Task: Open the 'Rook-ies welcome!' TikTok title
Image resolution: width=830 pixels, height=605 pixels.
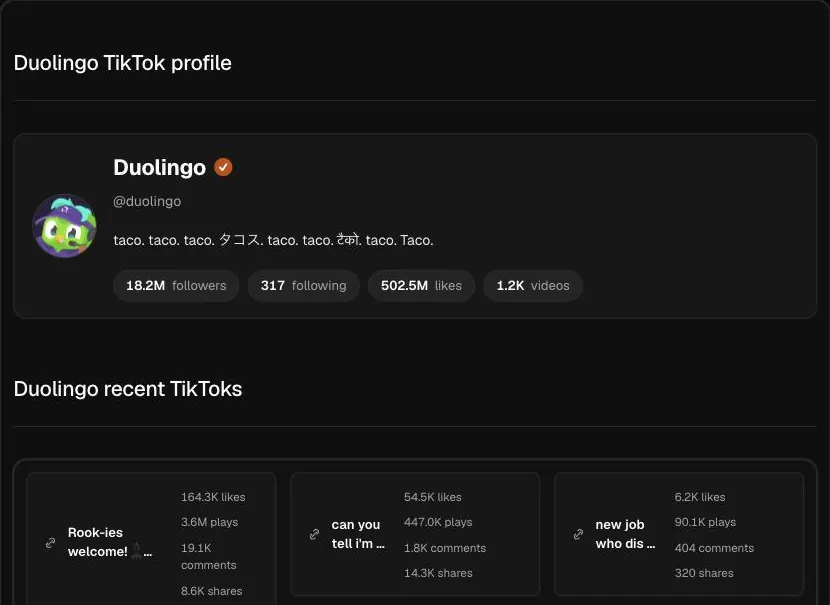Action: (110, 542)
